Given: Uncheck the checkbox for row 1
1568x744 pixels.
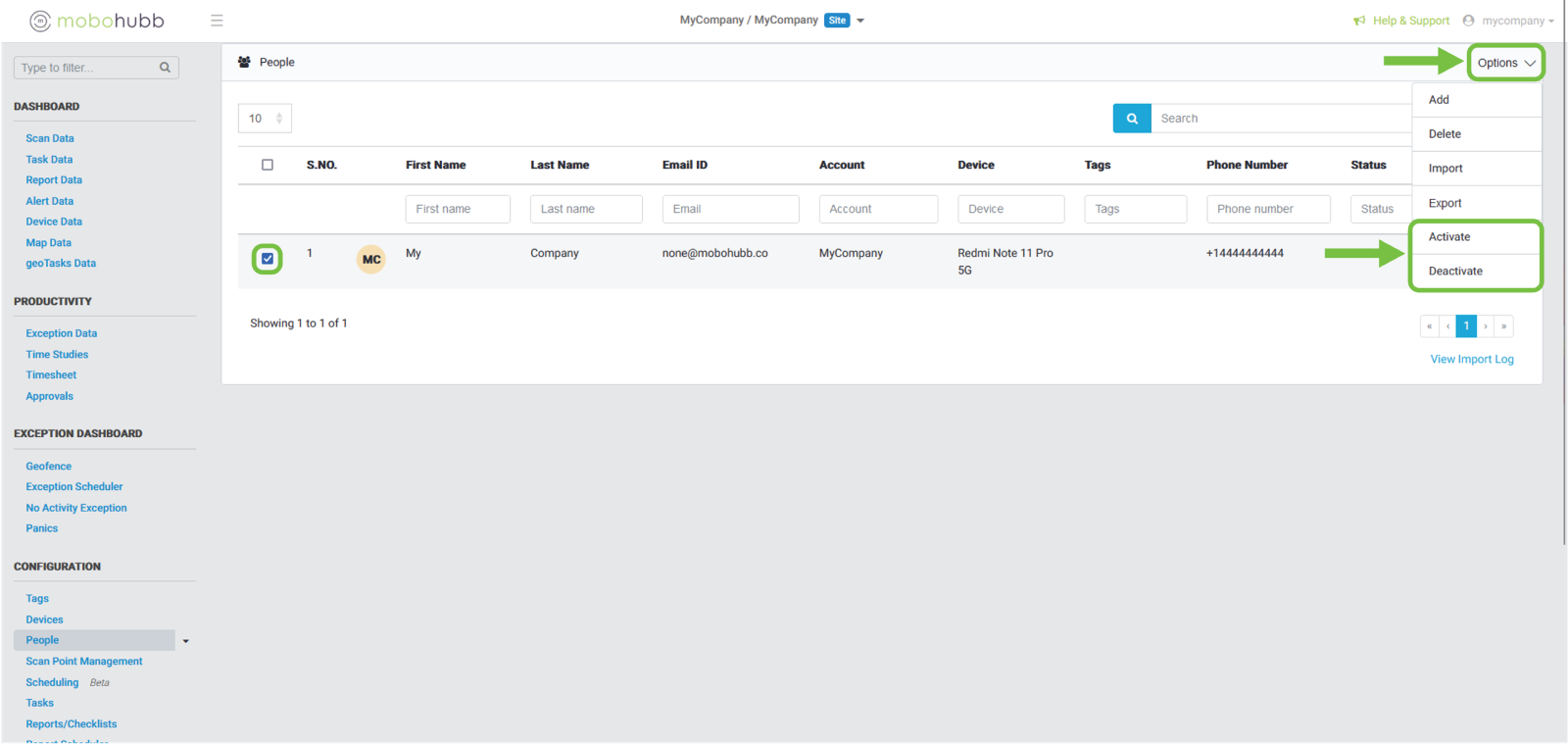Looking at the screenshot, I should [x=268, y=259].
